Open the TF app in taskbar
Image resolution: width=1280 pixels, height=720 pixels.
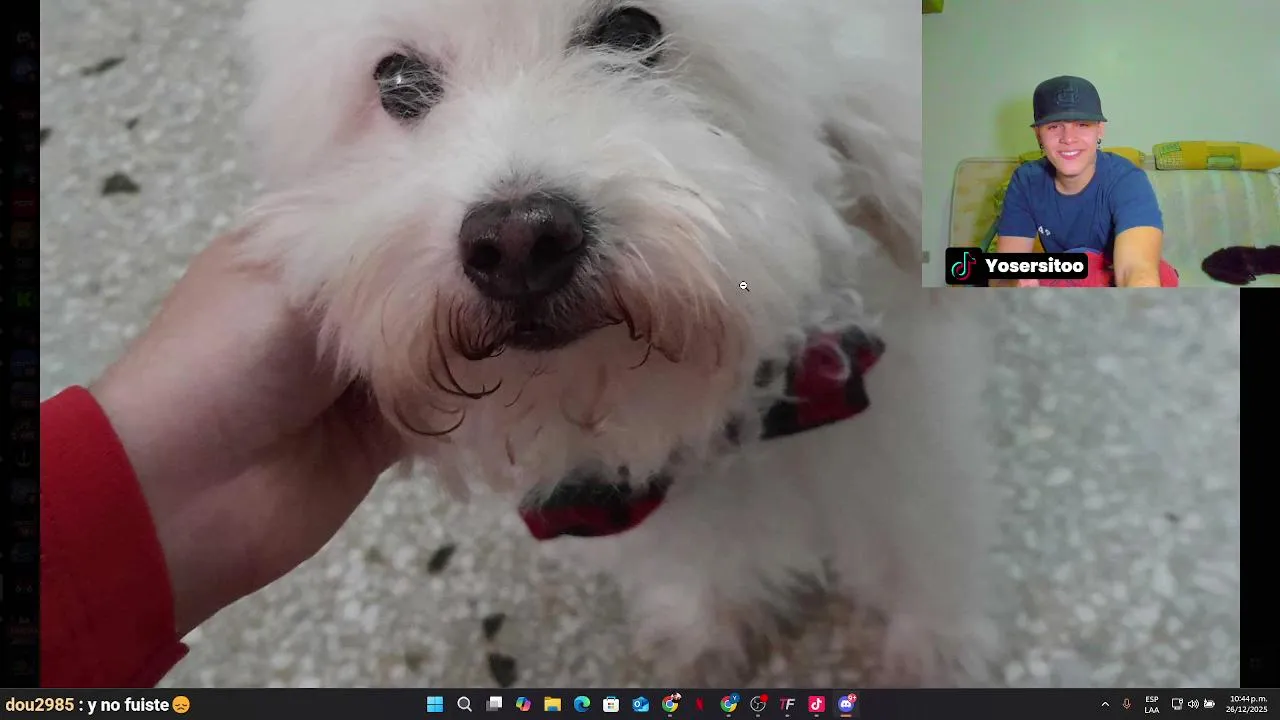coord(787,704)
